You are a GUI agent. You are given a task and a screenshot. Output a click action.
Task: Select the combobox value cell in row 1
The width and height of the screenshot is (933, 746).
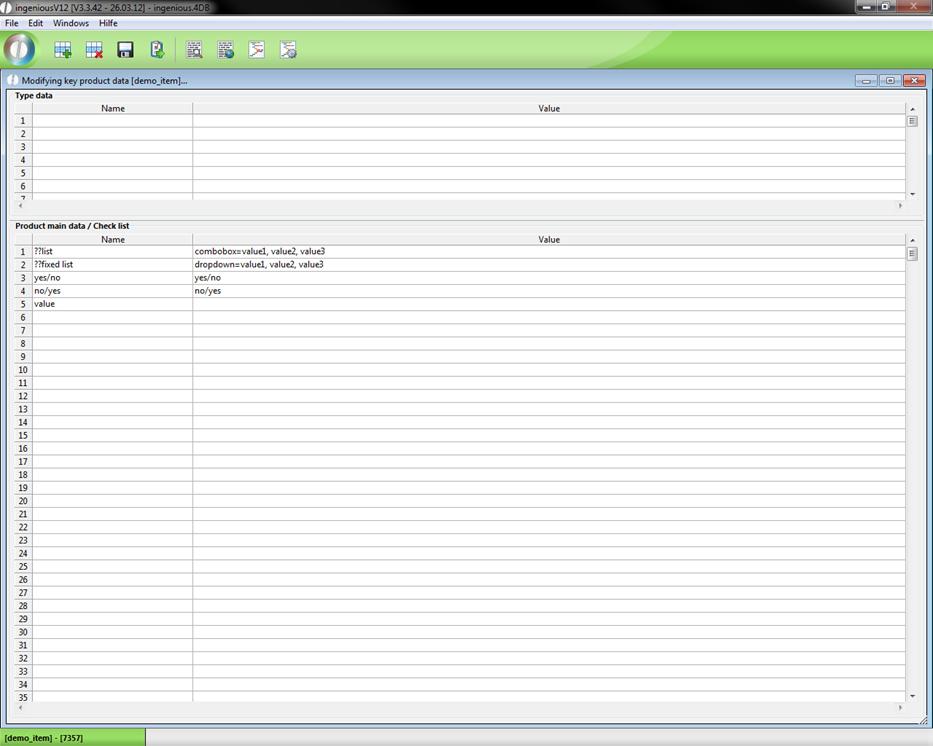[x=548, y=252]
